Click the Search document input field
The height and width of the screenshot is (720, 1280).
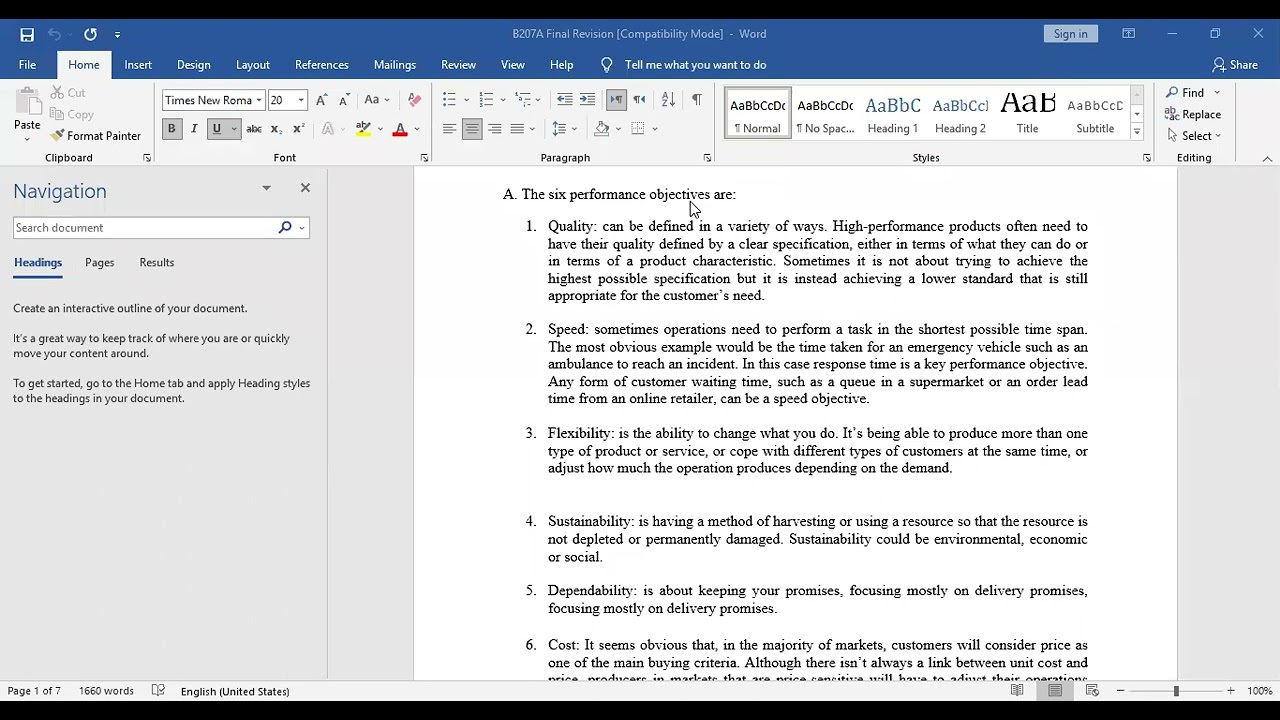145,228
